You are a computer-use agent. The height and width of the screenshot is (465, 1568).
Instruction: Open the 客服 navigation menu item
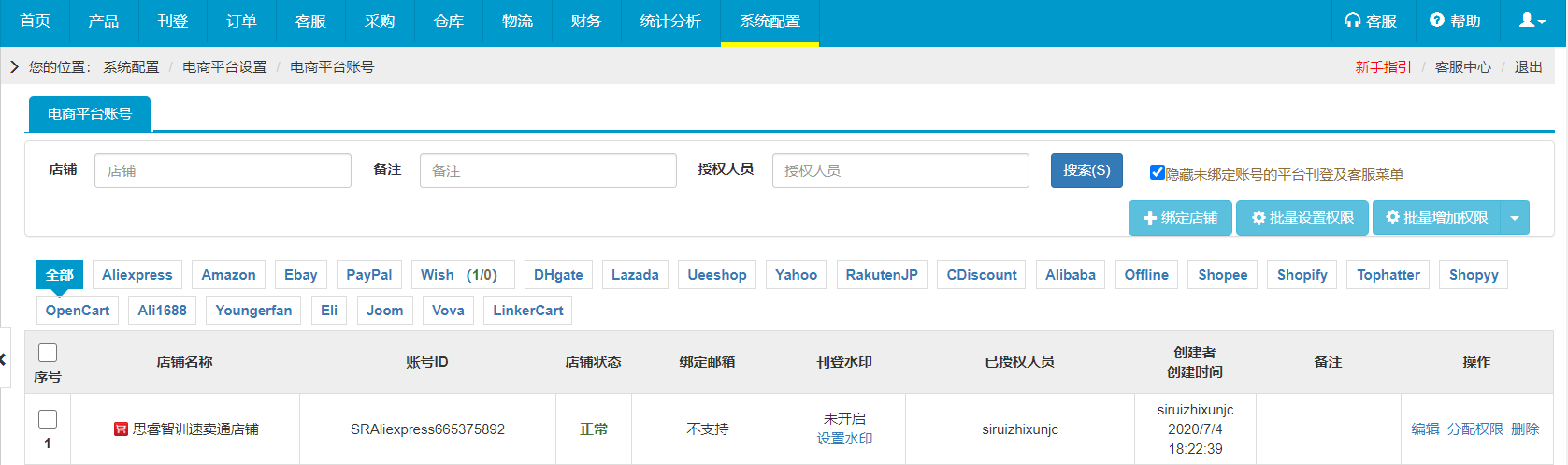310,22
